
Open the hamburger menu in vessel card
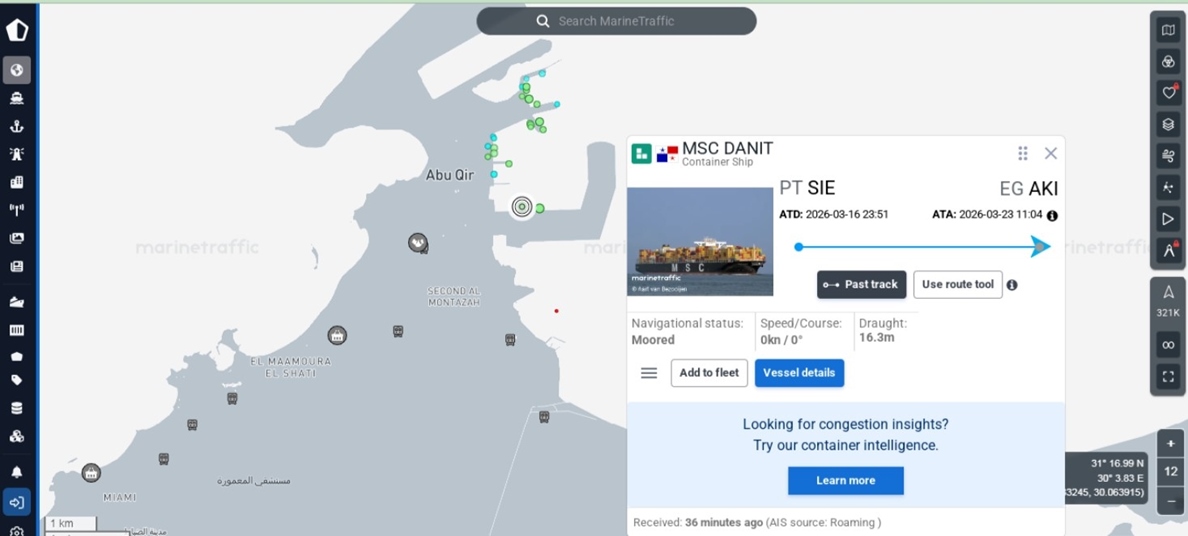(x=649, y=373)
